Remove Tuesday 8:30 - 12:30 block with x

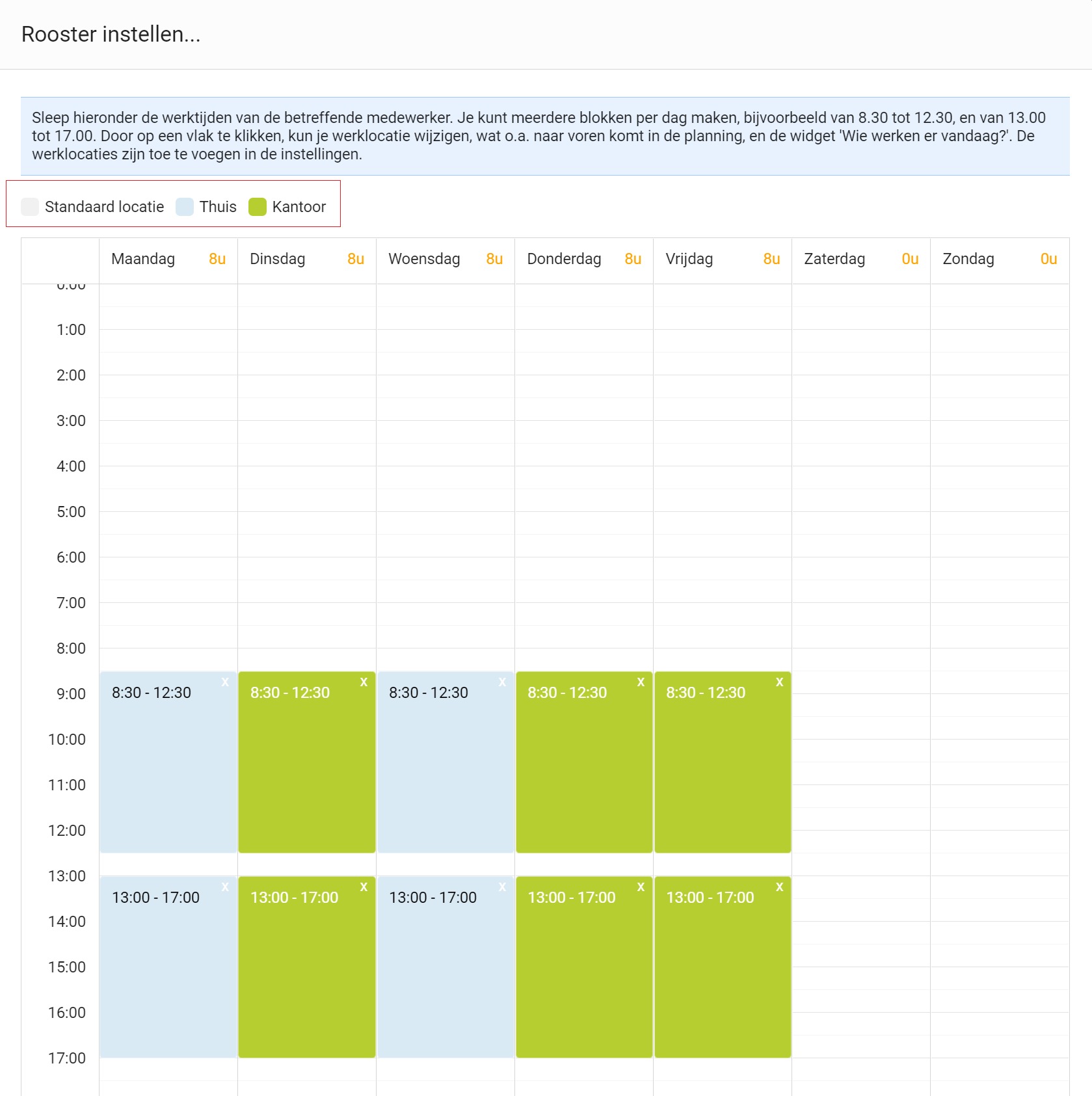364,682
